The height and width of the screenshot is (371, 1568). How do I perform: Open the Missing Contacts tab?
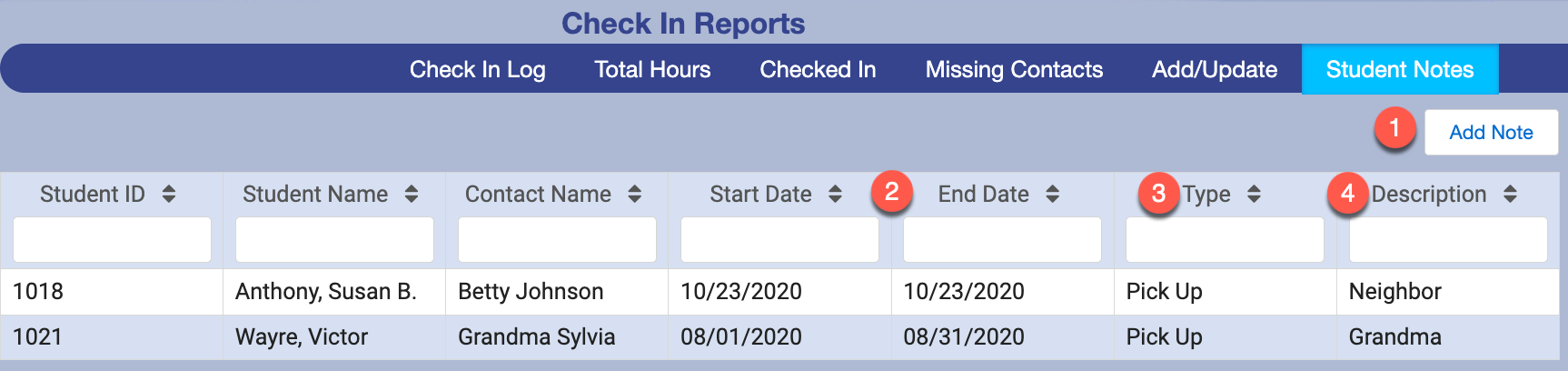coord(1014,70)
